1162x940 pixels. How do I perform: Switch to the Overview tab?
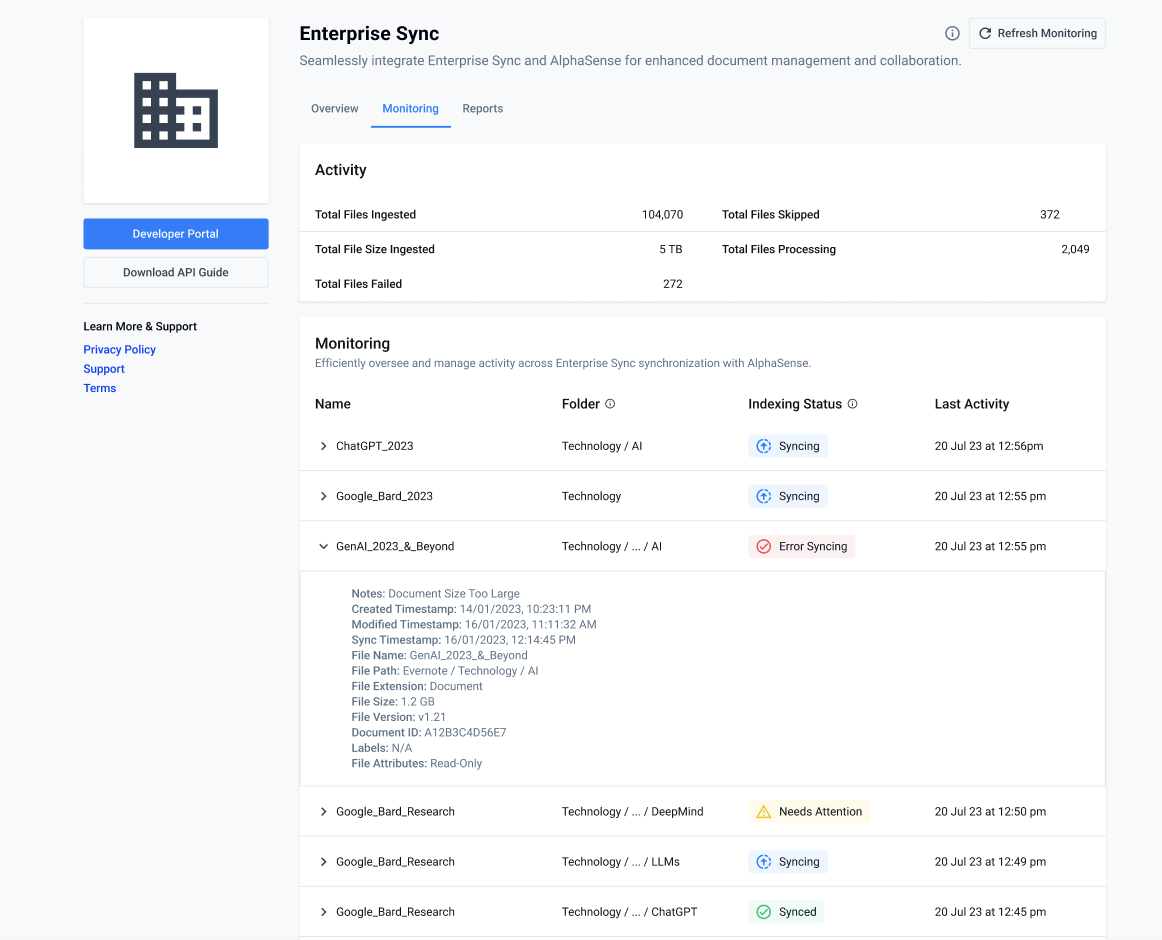pos(334,108)
